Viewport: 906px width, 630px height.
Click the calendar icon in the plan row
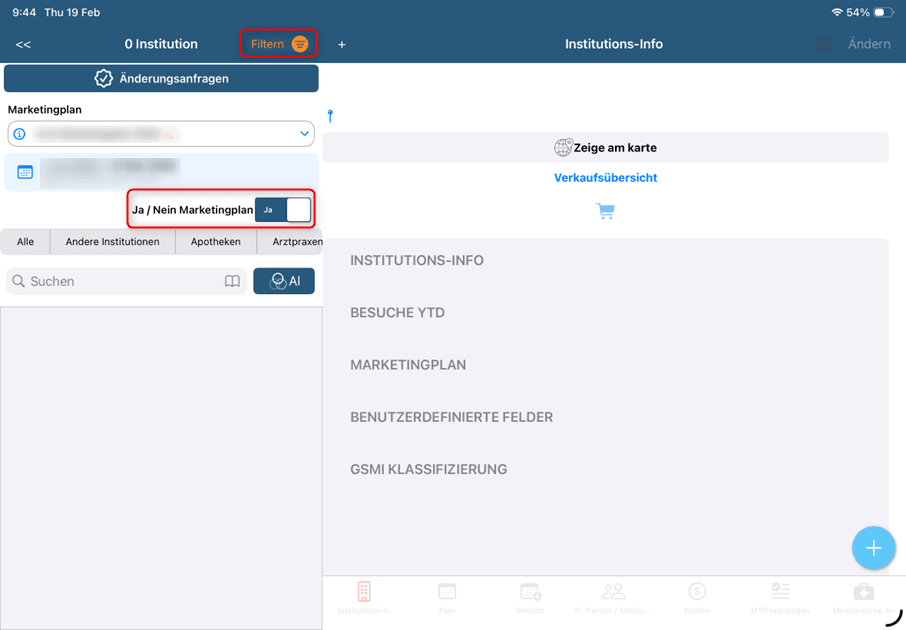(25, 172)
